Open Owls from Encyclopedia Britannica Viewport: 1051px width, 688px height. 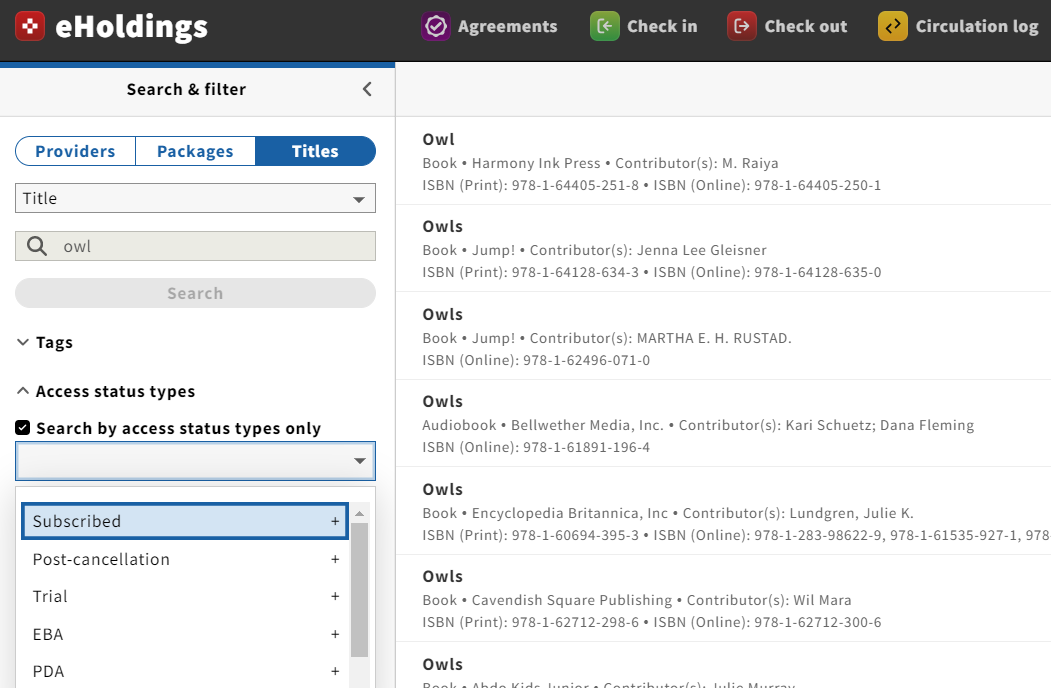pyautogui.click(x=442, y=490)
